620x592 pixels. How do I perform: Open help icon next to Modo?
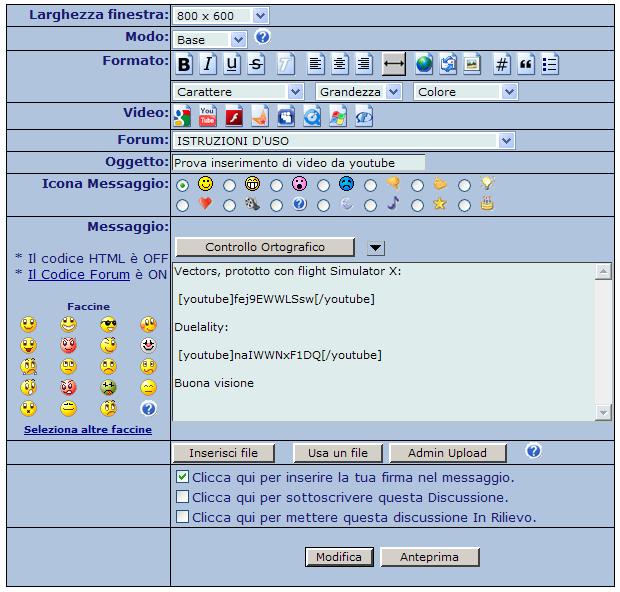[x=263, y=37]
